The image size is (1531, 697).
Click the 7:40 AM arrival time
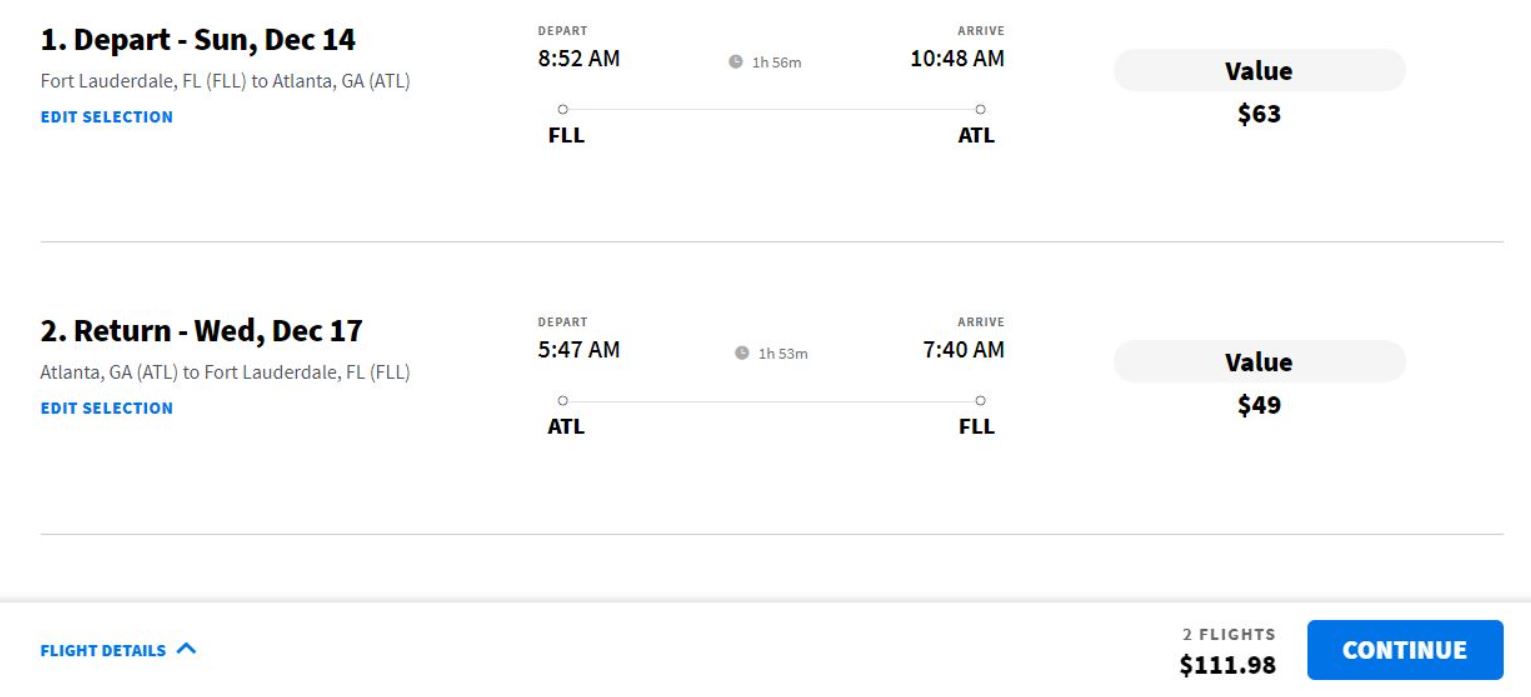963,350
